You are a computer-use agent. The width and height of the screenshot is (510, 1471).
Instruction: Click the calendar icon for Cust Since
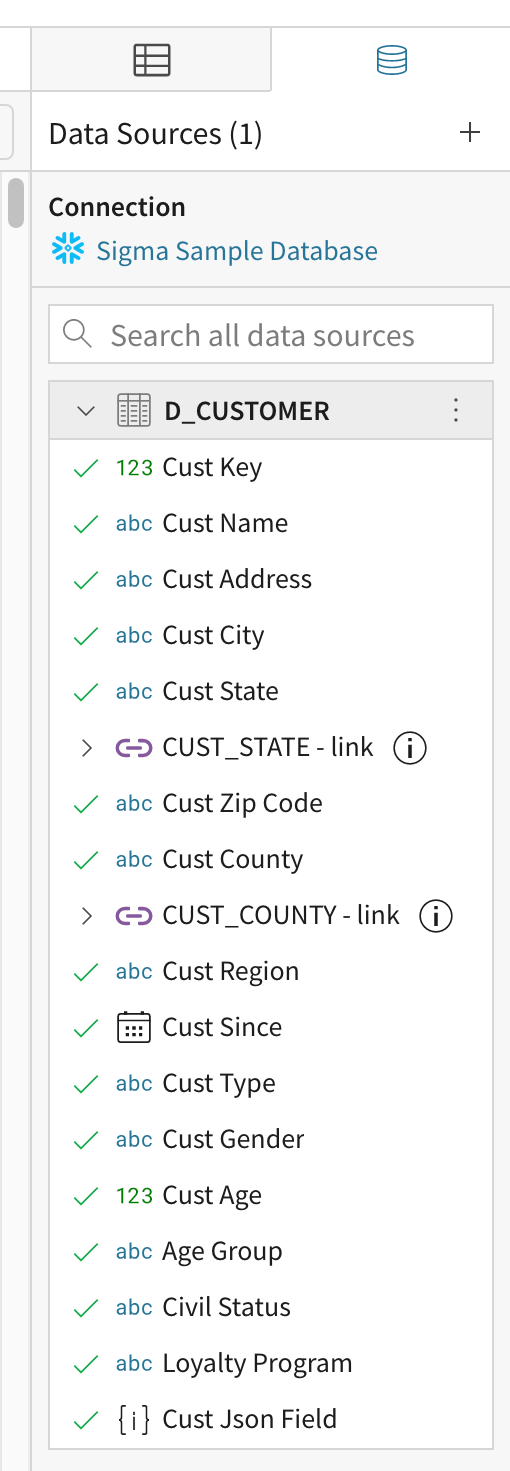134,1027
